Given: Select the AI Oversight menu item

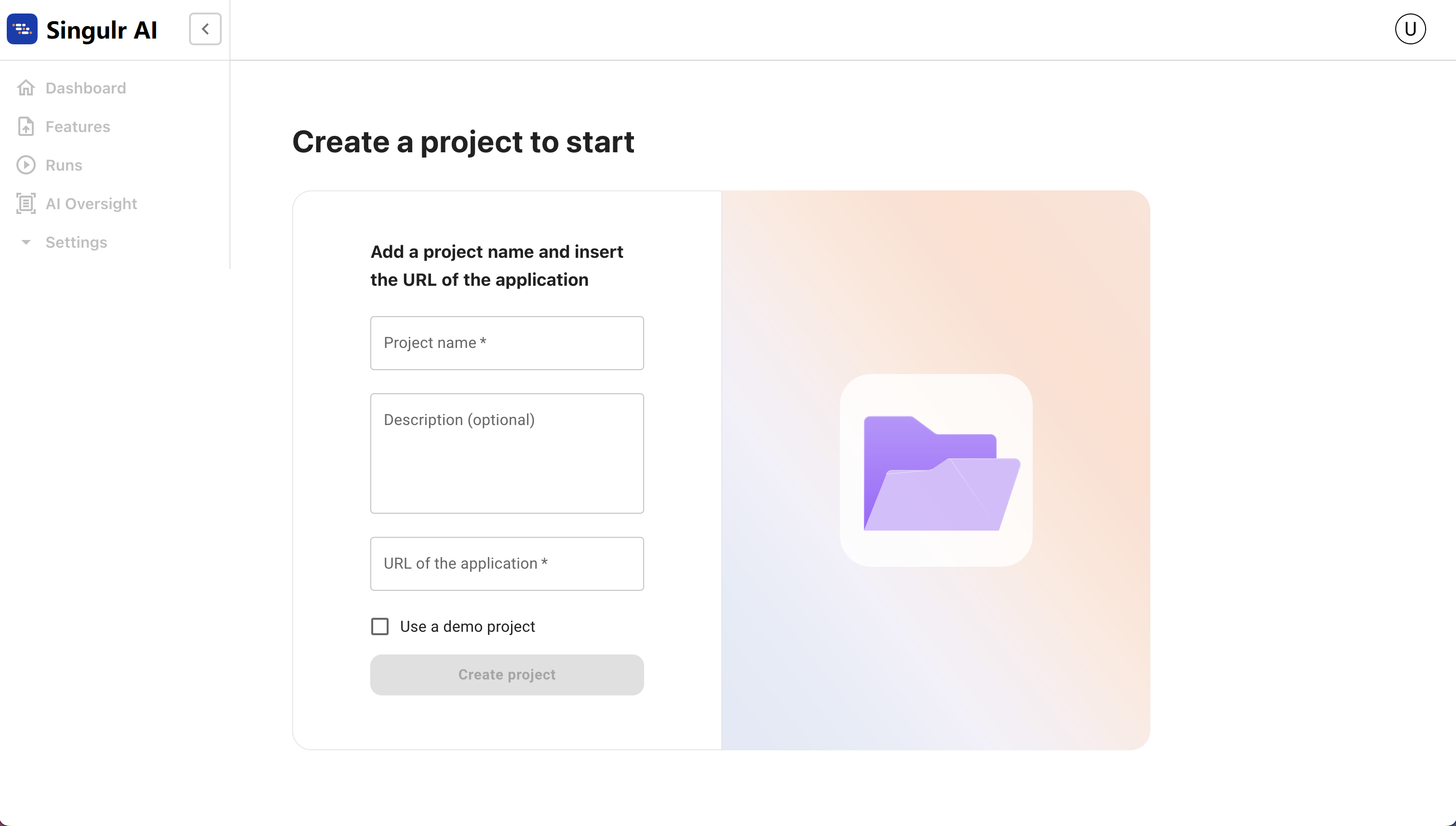Looking at the screenshot, I should click(x=91, y=204).
